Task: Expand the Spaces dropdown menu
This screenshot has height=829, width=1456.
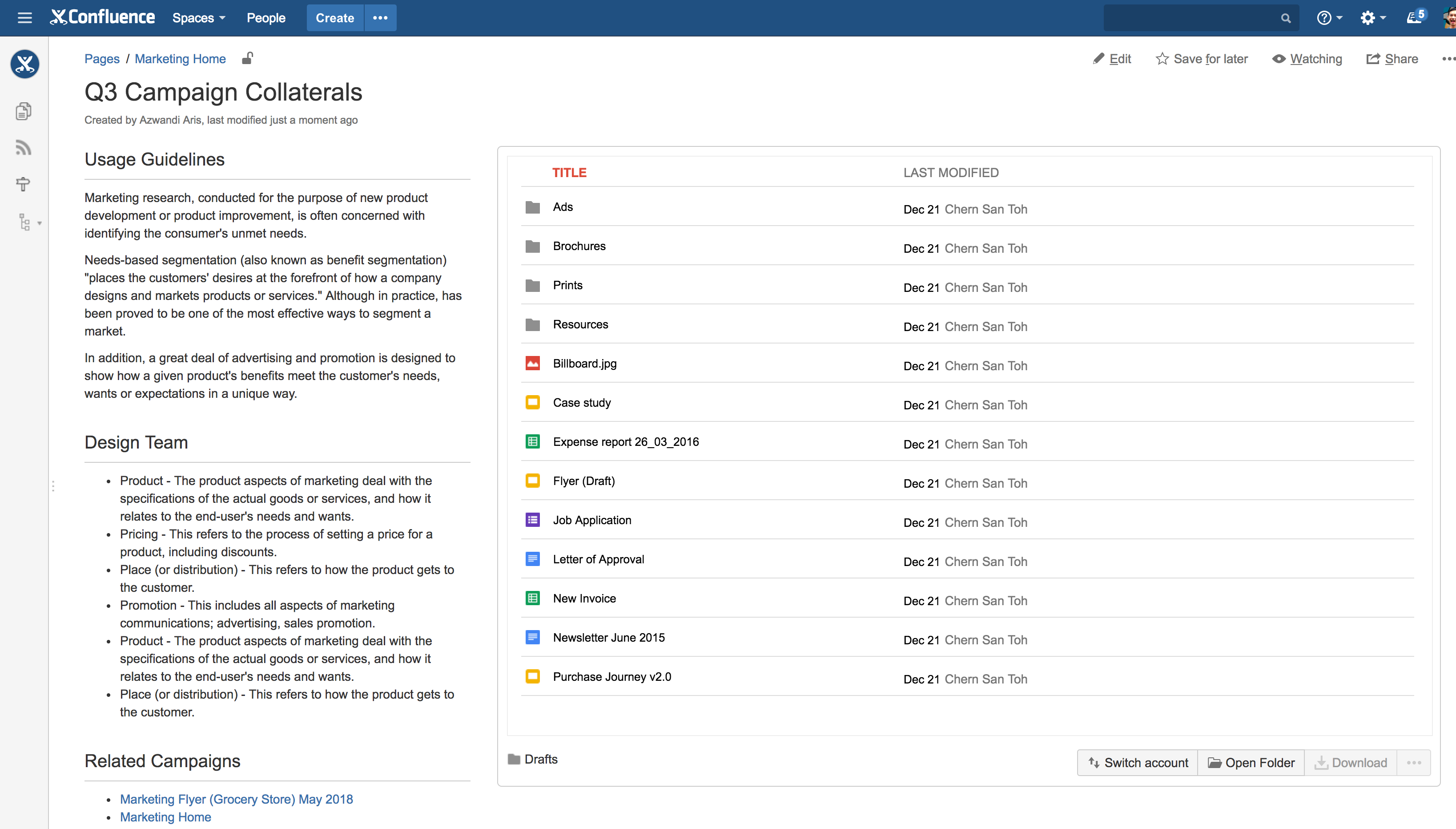Action: point(199,18)
